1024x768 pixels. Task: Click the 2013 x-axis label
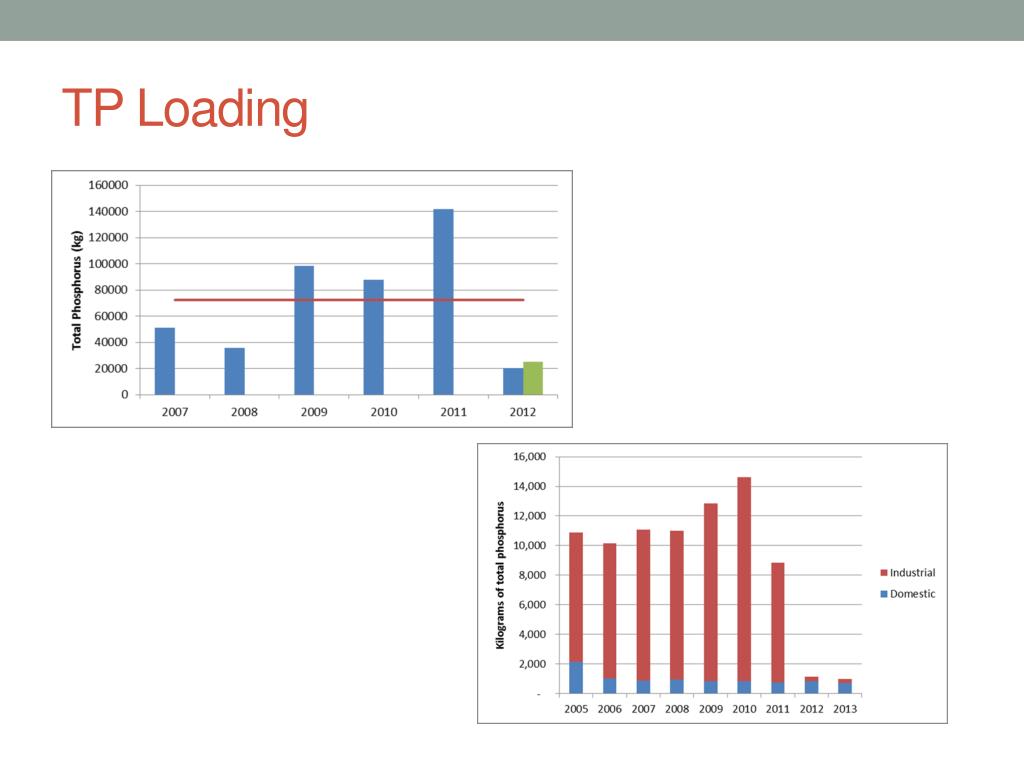[845, 709]
